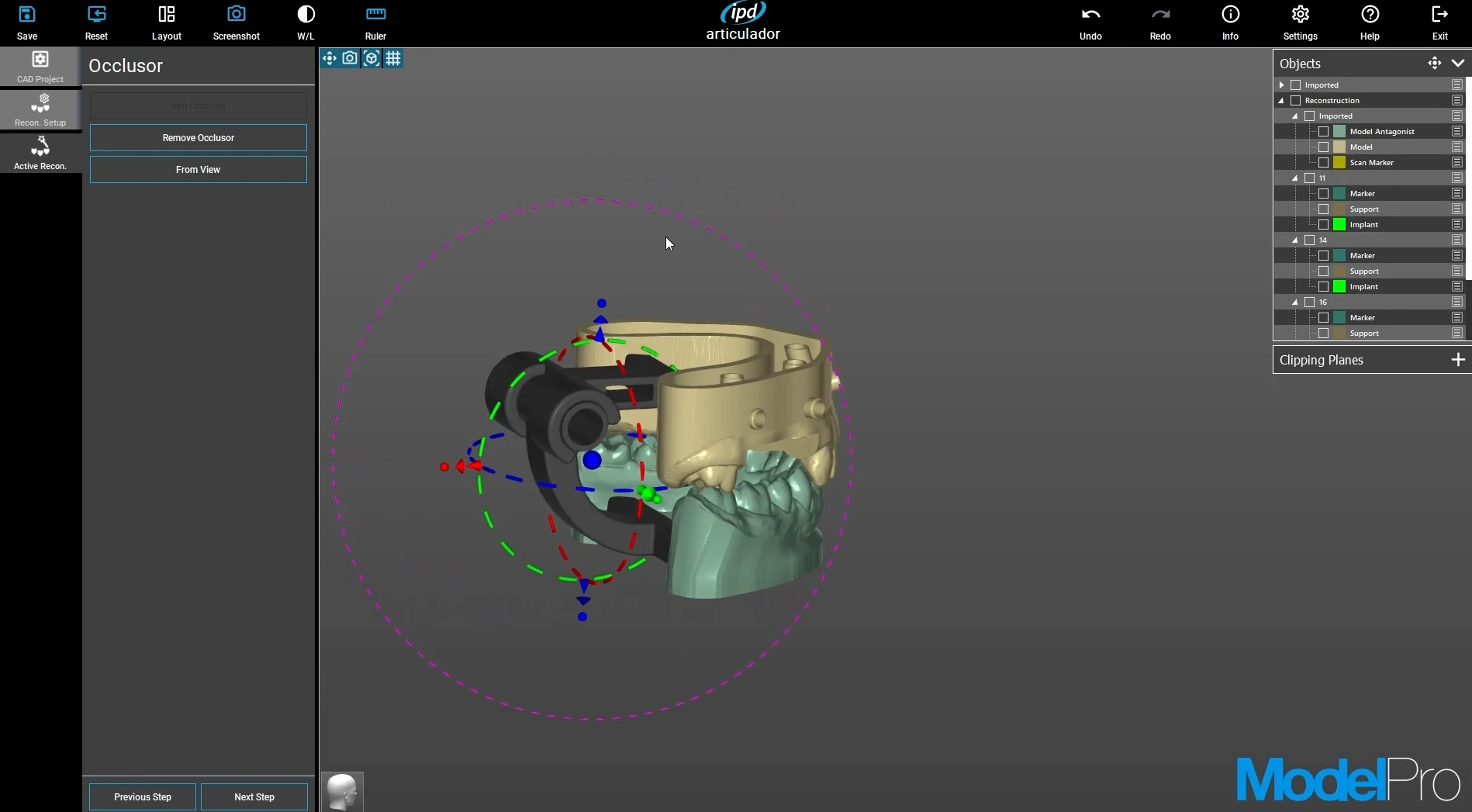Image resolution: width=1472 pixels, height=812 pixels.
Task: Click the viewport move/pan icon
Action: coord(329,58)
